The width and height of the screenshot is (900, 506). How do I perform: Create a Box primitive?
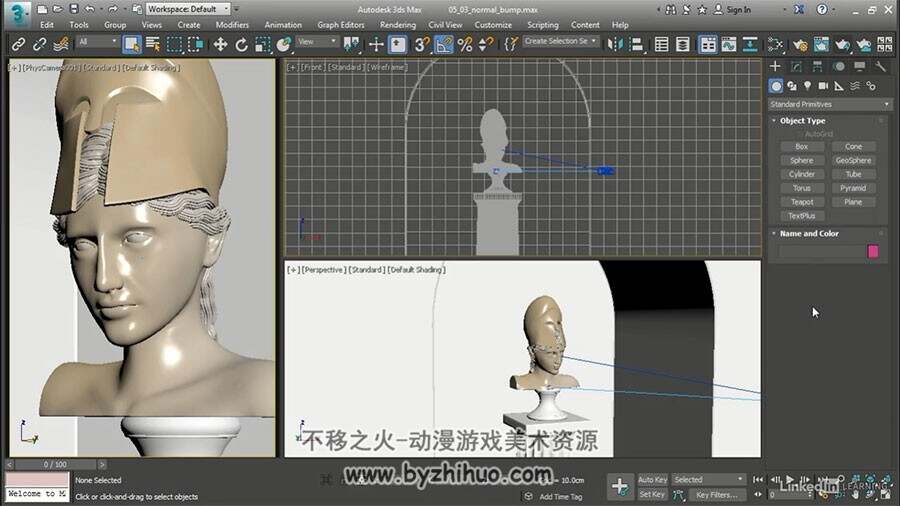[802, 146]
